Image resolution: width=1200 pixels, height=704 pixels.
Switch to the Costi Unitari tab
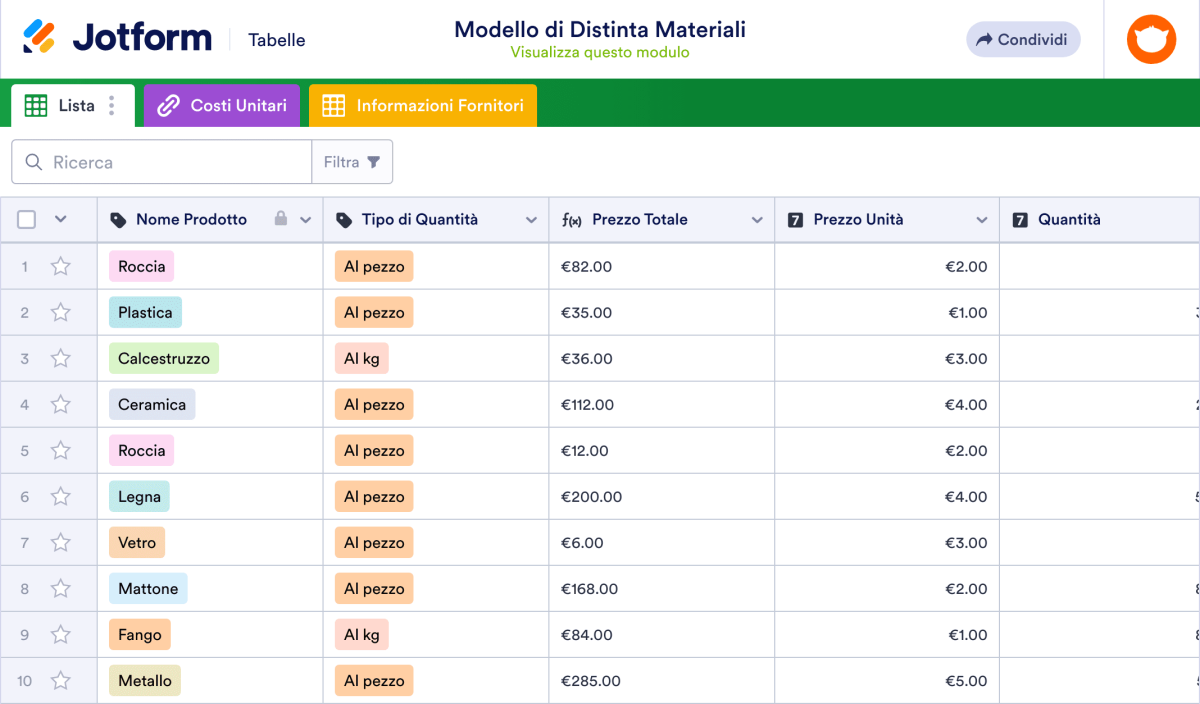tap(222, 105)
